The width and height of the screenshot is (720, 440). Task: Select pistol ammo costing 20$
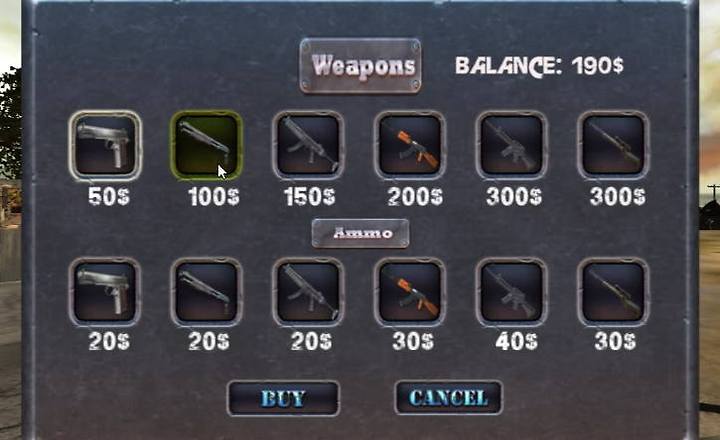(105, 292)
